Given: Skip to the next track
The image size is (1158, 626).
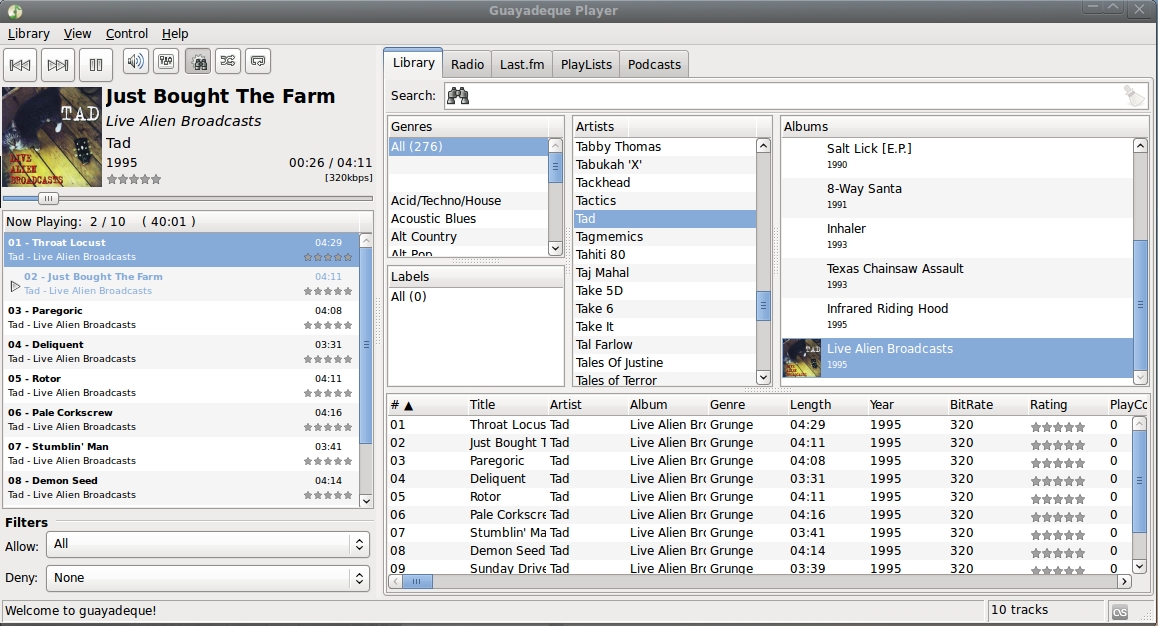Looking at the screenshot, I should click(x=58, y=65).
